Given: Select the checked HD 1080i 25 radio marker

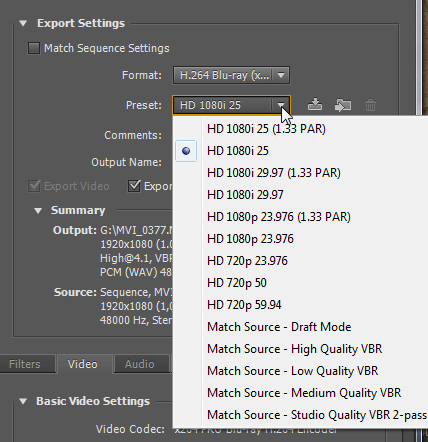Looking at the screenshot, I should (x=186, y=151).
